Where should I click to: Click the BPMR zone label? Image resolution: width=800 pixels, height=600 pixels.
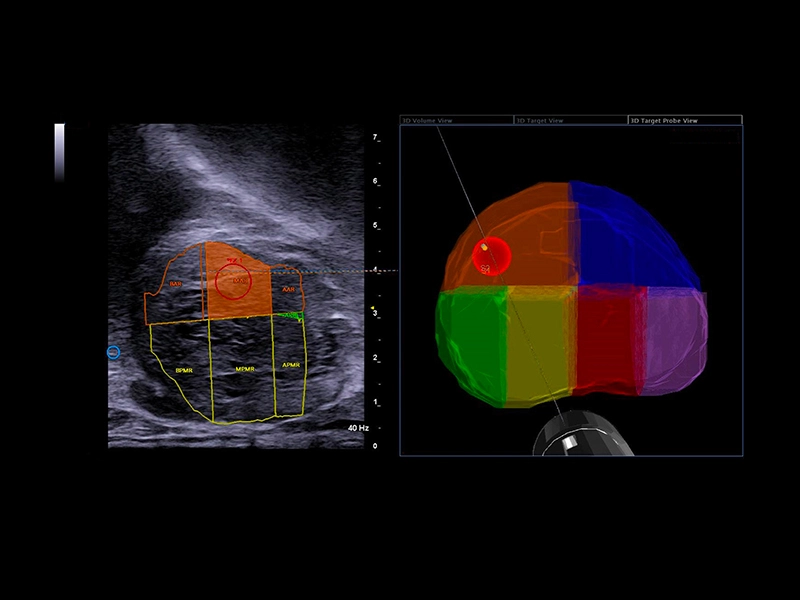(x=183, y=369)
